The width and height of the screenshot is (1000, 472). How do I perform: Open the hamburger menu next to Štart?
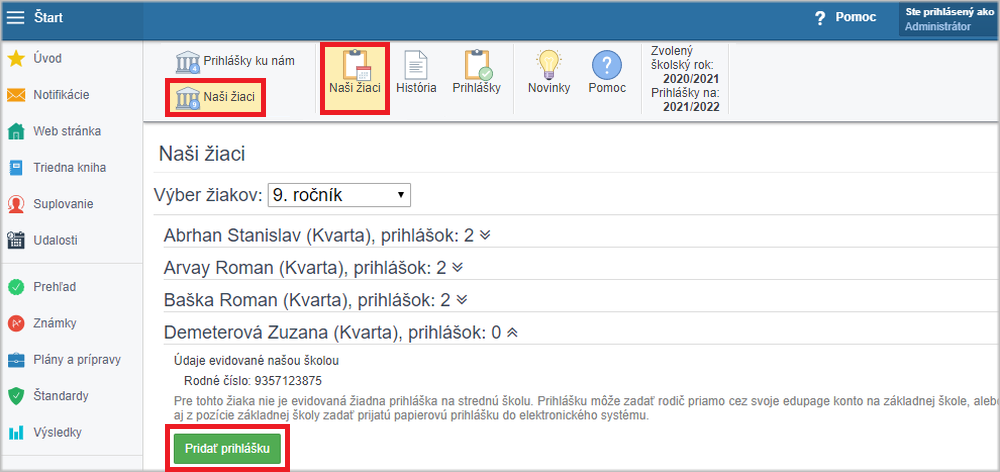(15, 18)
